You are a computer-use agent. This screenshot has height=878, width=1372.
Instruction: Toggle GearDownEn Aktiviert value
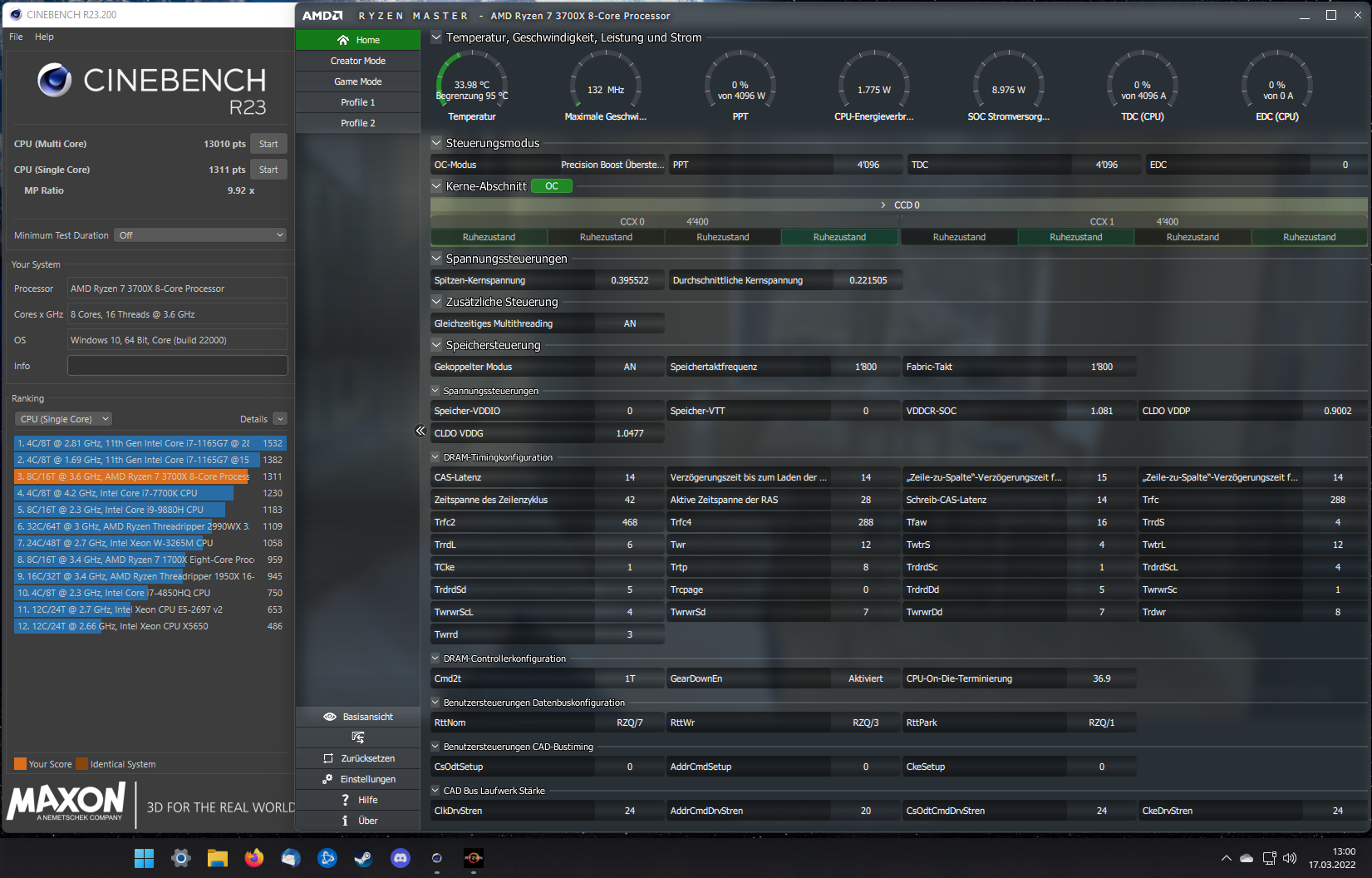(866, 678)
